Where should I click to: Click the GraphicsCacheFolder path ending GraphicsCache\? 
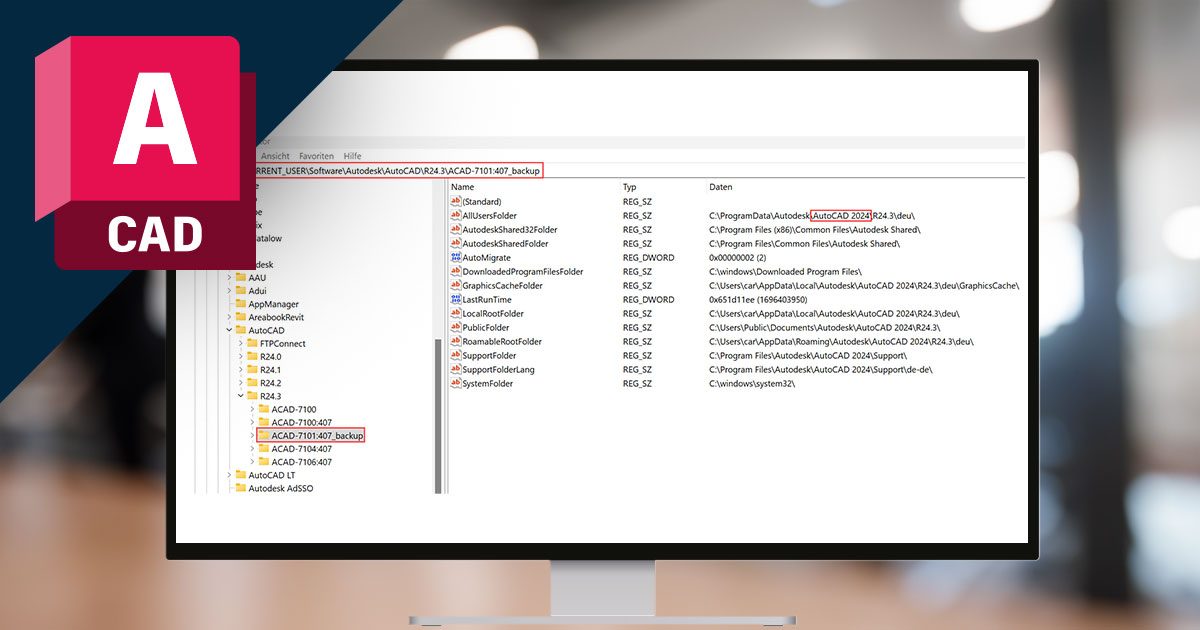point(864,286)
